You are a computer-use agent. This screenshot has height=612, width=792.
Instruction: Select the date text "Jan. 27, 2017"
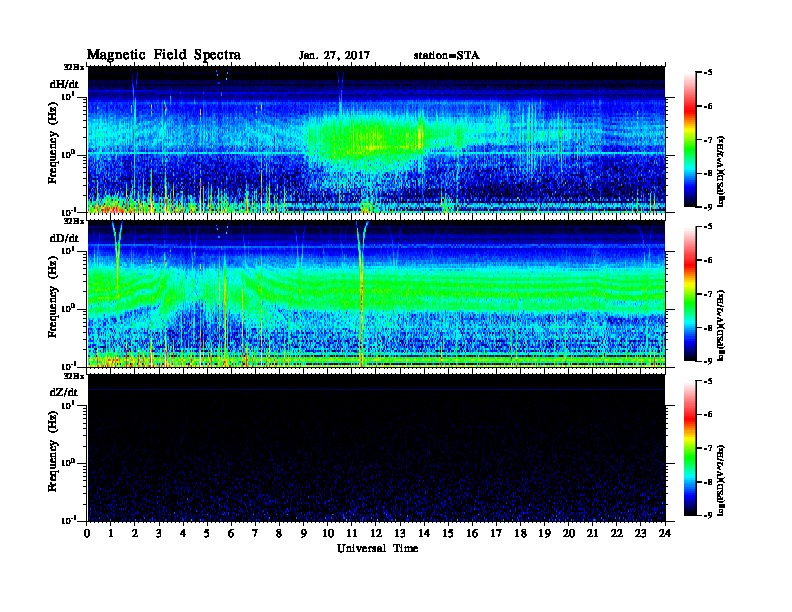[334, 56]
